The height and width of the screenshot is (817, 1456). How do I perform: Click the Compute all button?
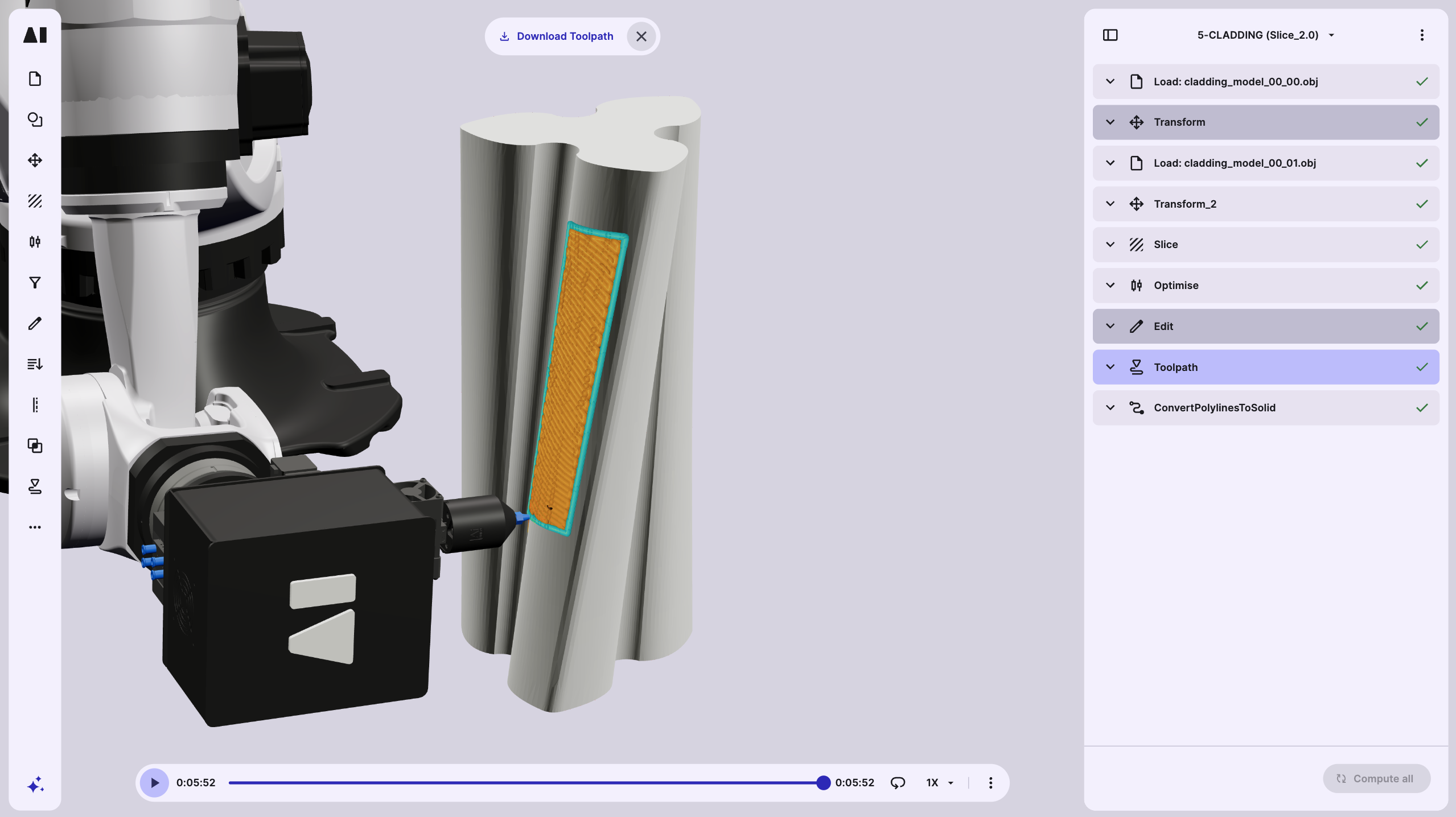(1376, 778)
